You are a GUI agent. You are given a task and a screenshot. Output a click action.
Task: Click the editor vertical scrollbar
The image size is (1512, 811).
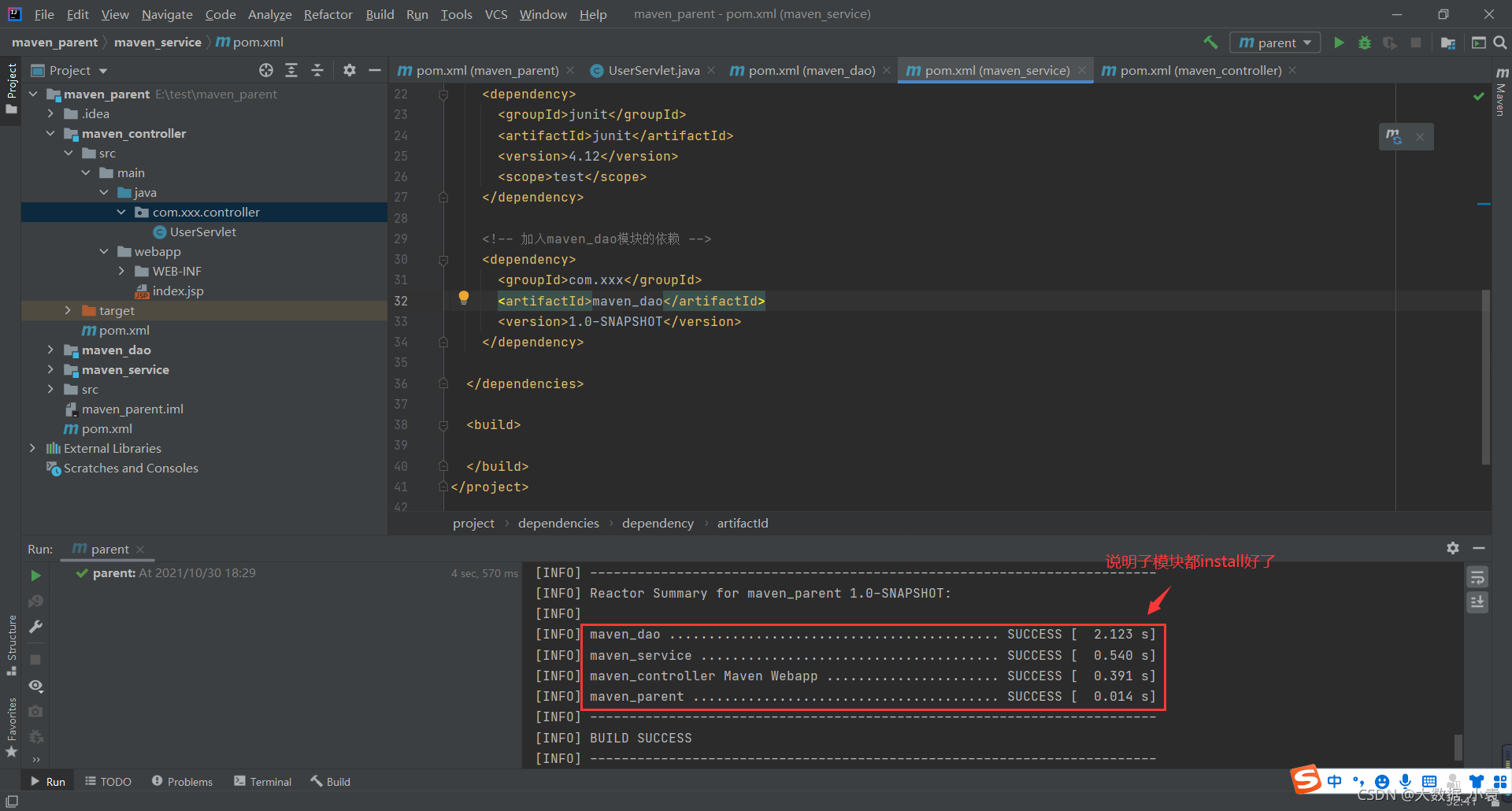(x=1485, y=376)
